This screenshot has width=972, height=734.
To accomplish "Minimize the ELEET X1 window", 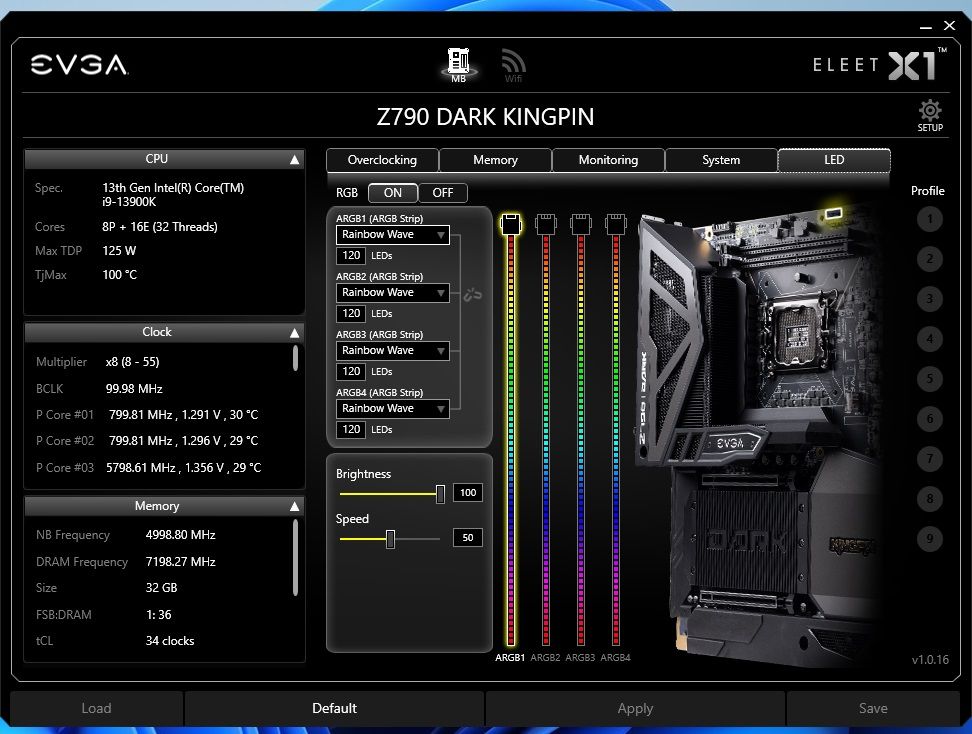I will coord(926,27).
